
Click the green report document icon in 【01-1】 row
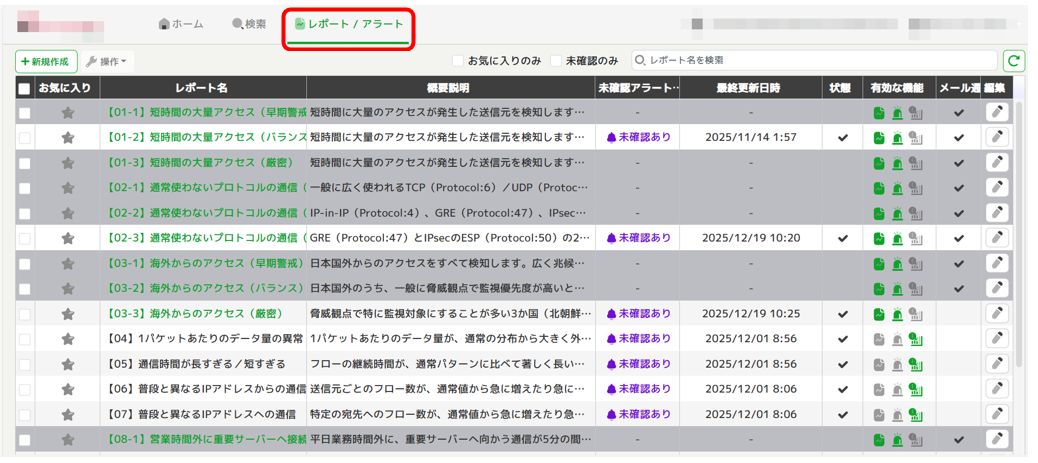coord(879,113)
